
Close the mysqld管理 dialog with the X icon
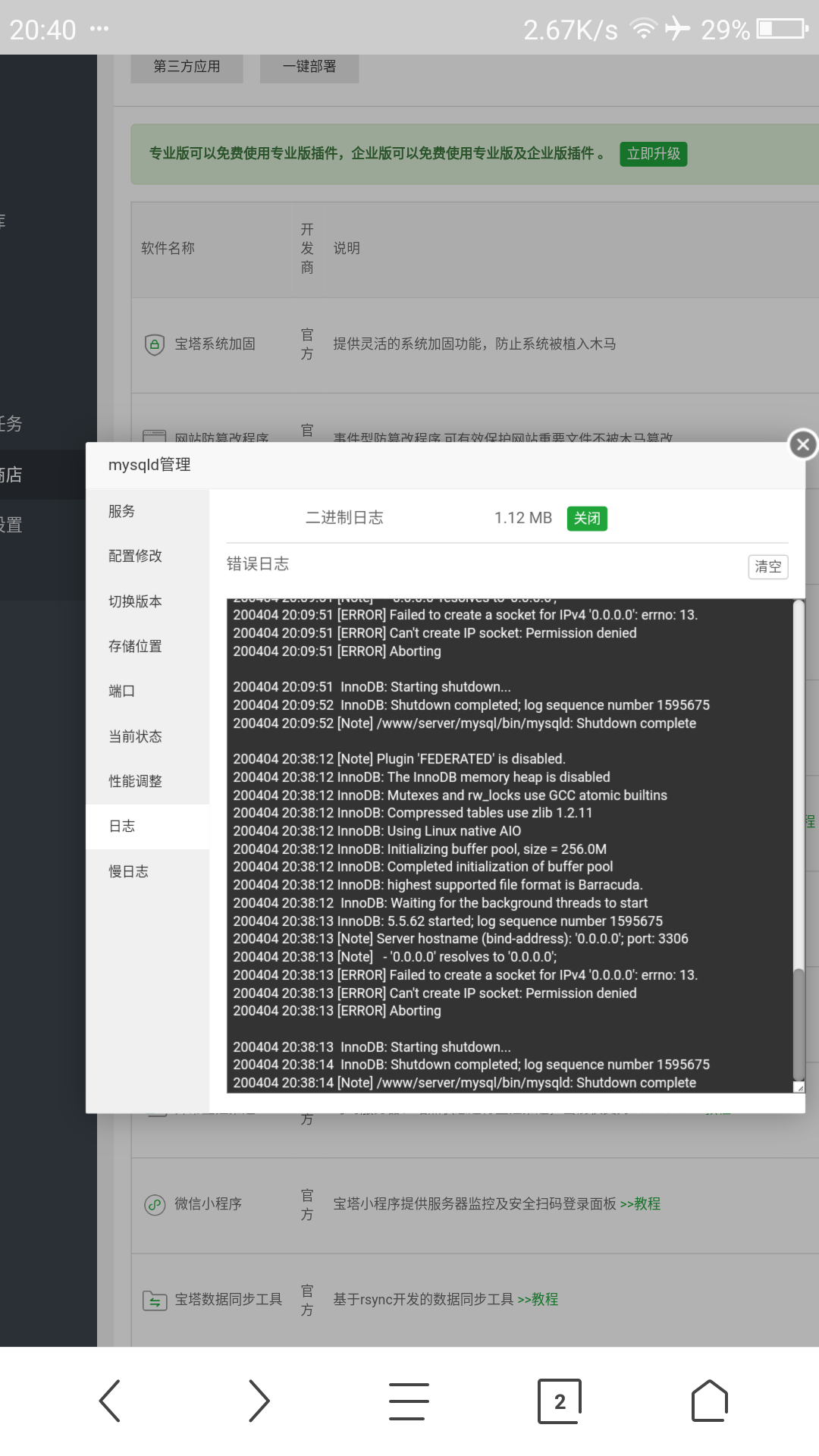click(x=803, y=444)
